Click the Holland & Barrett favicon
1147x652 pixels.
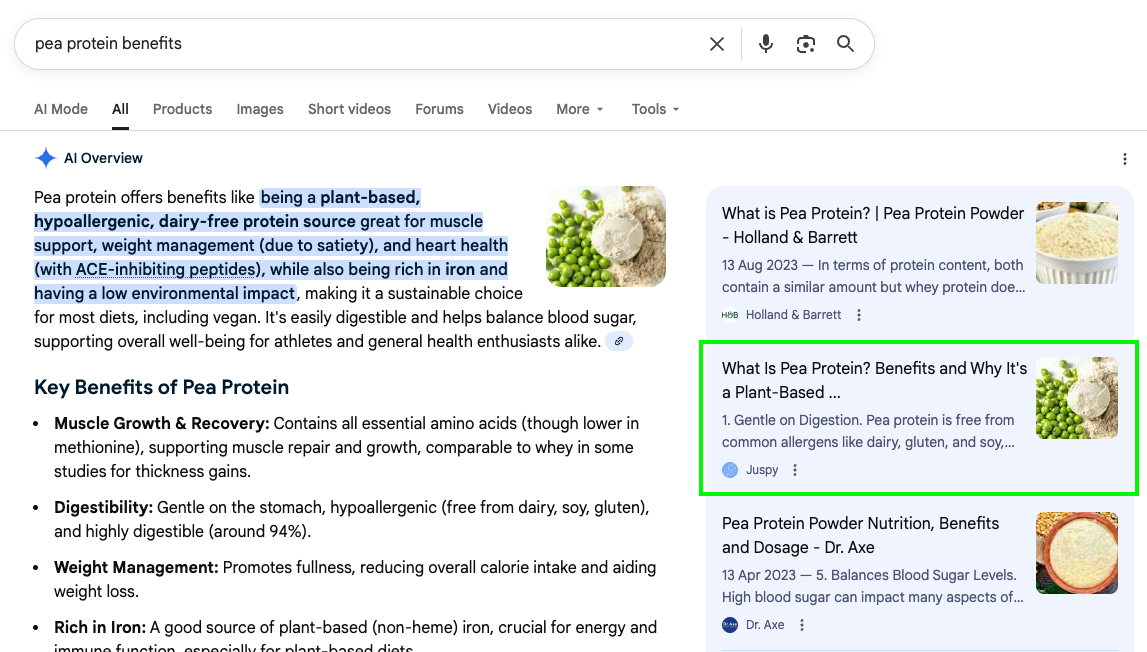click(730, 315)
